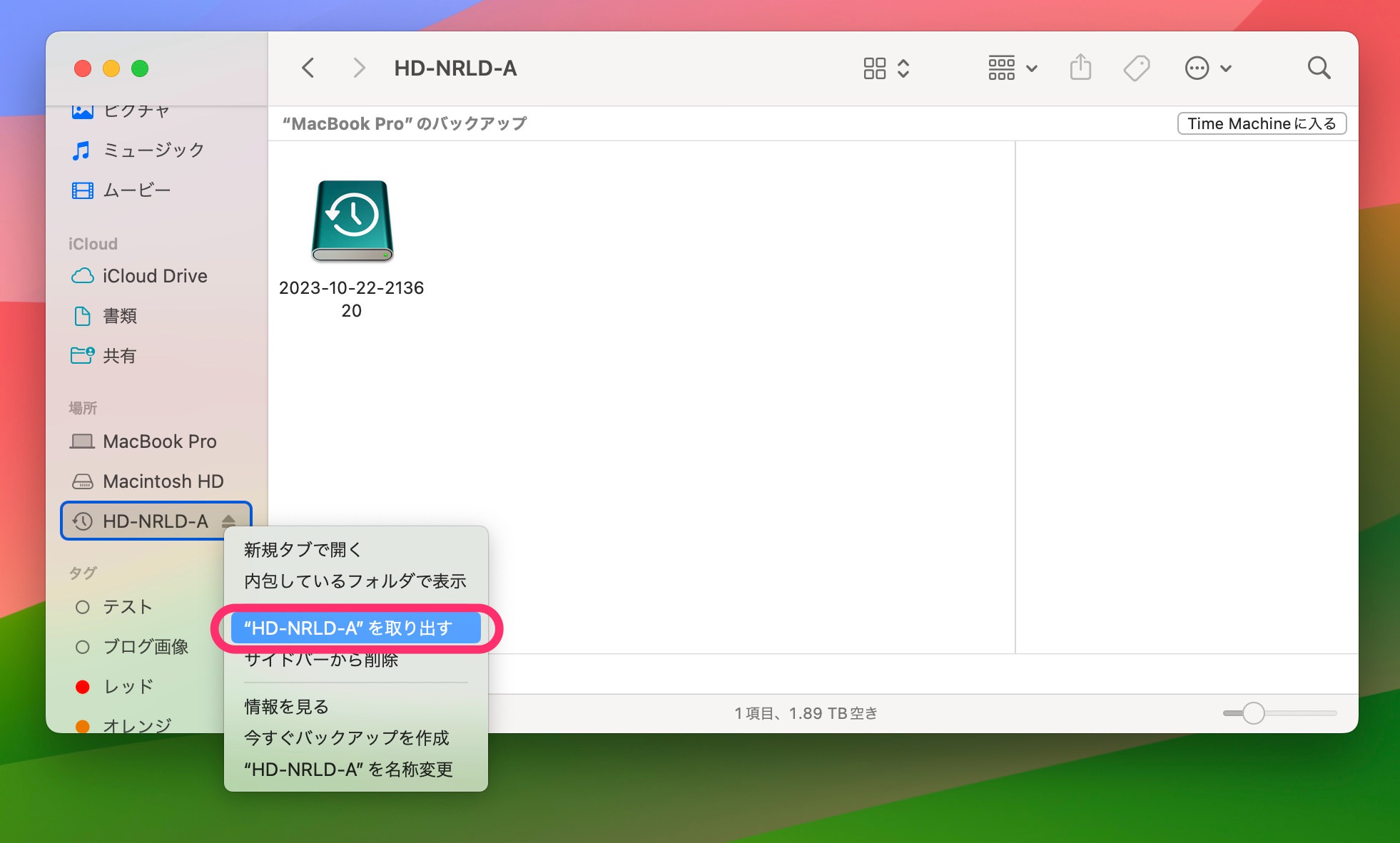Click the HD-NRLD-A window title
This screenshot has width=1400, height=843.
coord(455,68)
